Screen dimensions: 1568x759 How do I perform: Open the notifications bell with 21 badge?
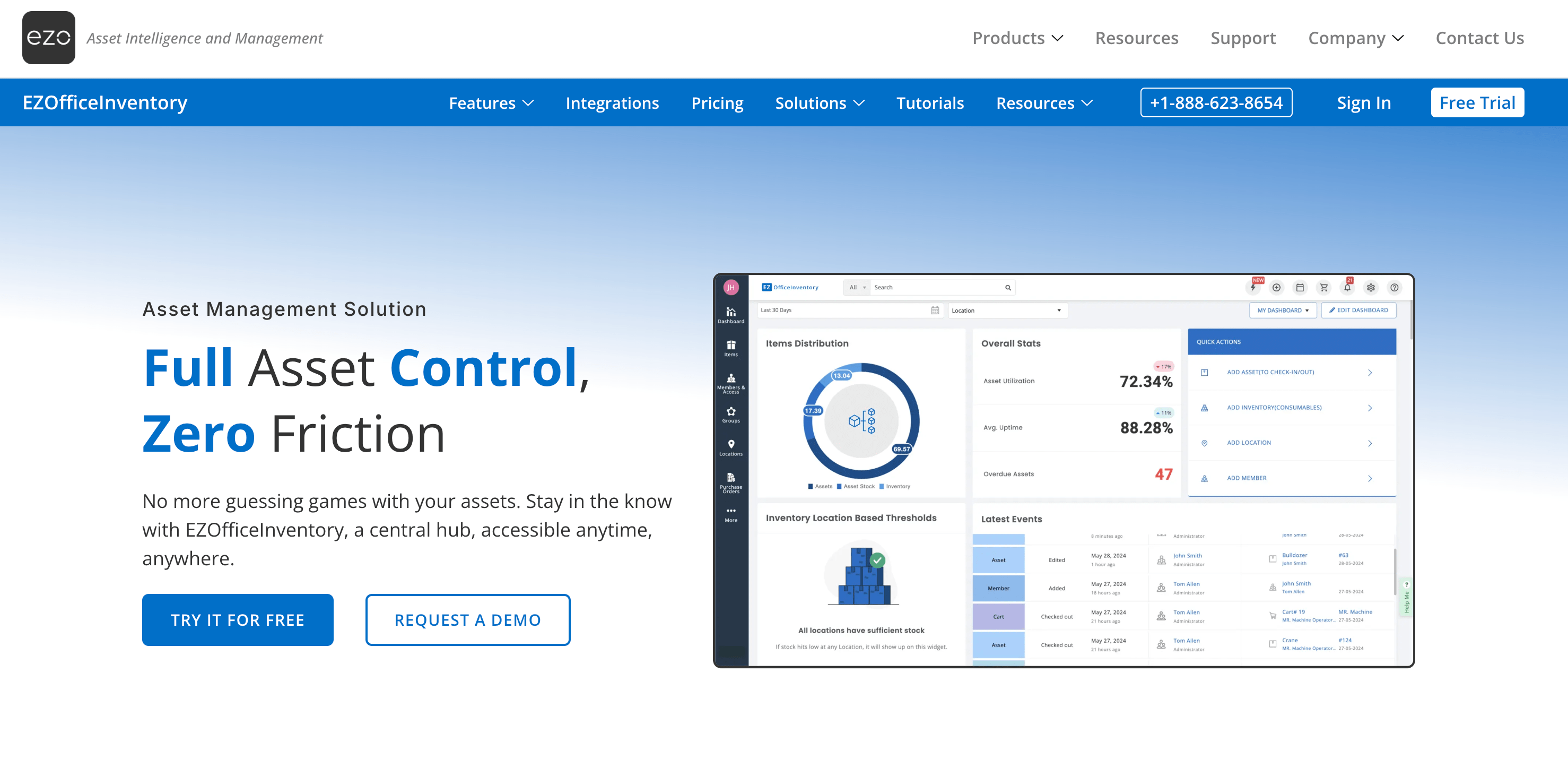tap(1347, 288)
